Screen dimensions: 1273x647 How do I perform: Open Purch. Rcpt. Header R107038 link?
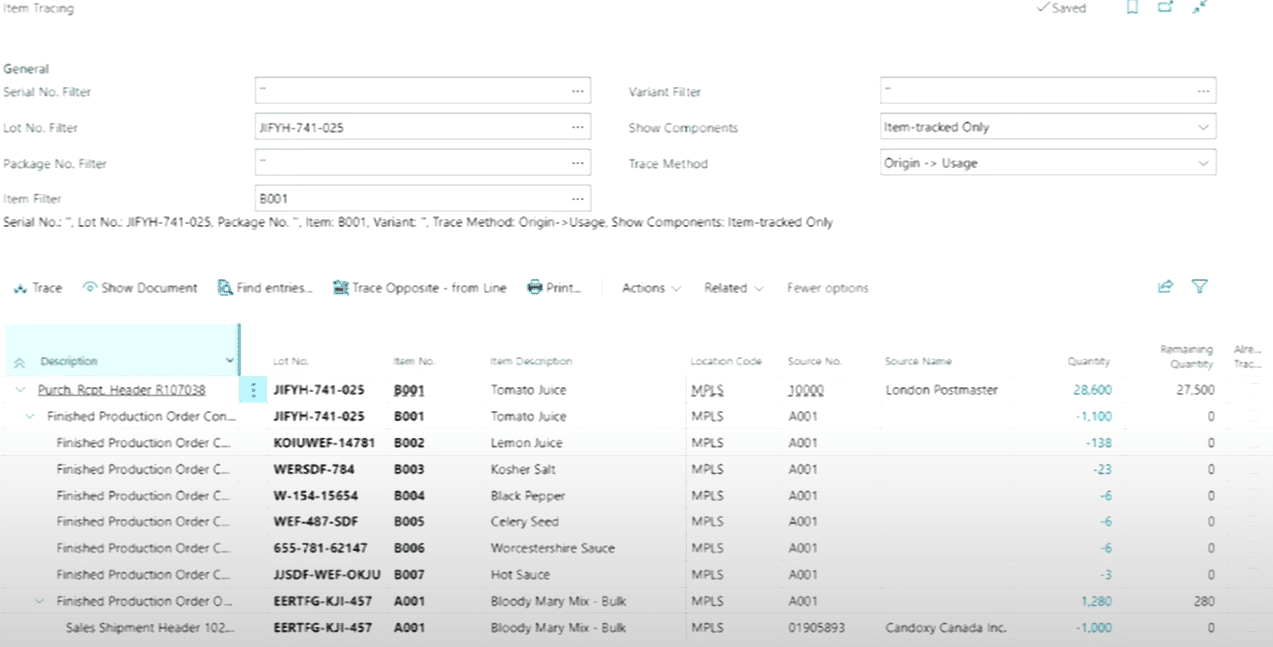[x=121, y=390]
